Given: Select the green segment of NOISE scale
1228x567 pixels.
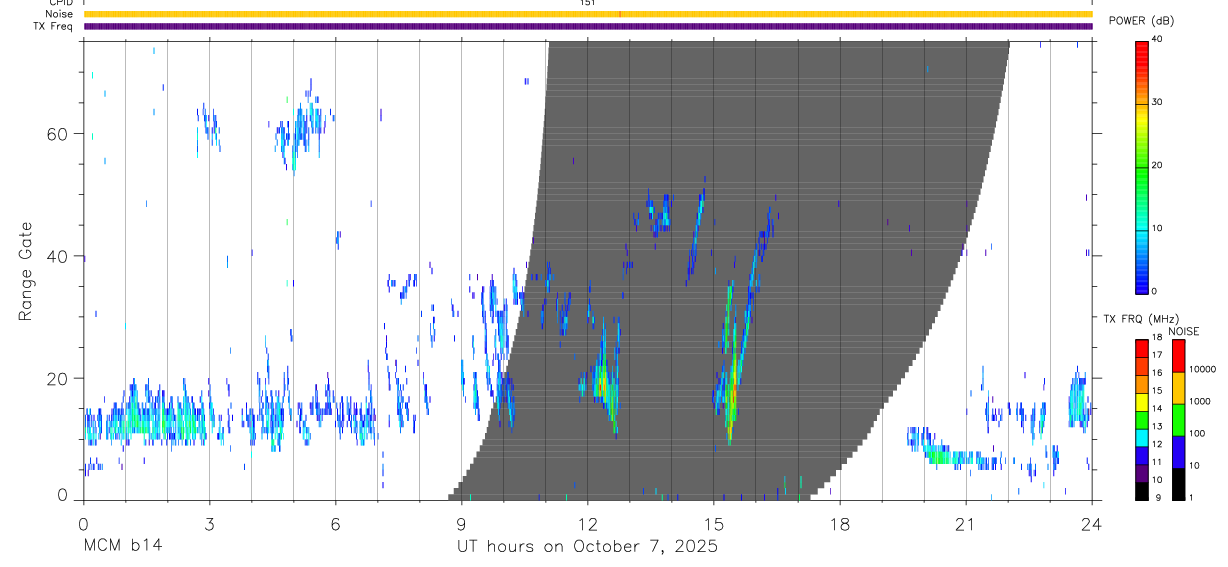Looking at the screenshot, I should coord(1178,420).
